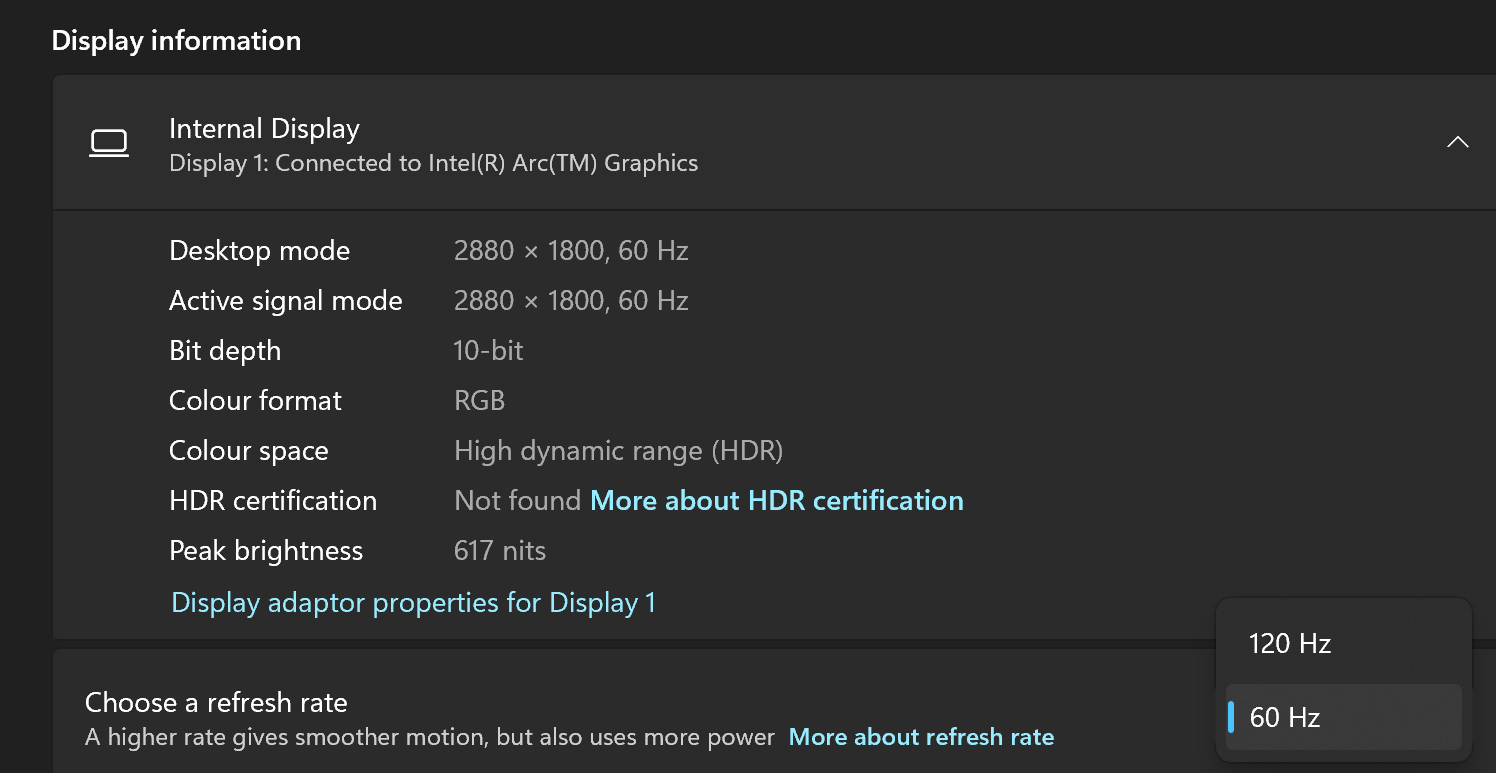Click the Internal Display title text

tap(264, 128)
